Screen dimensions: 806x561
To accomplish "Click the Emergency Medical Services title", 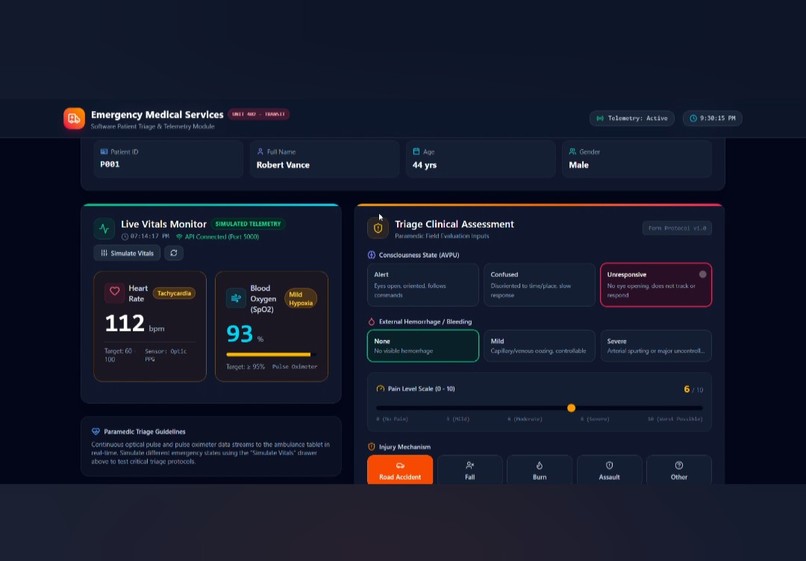I will [157, 115].
